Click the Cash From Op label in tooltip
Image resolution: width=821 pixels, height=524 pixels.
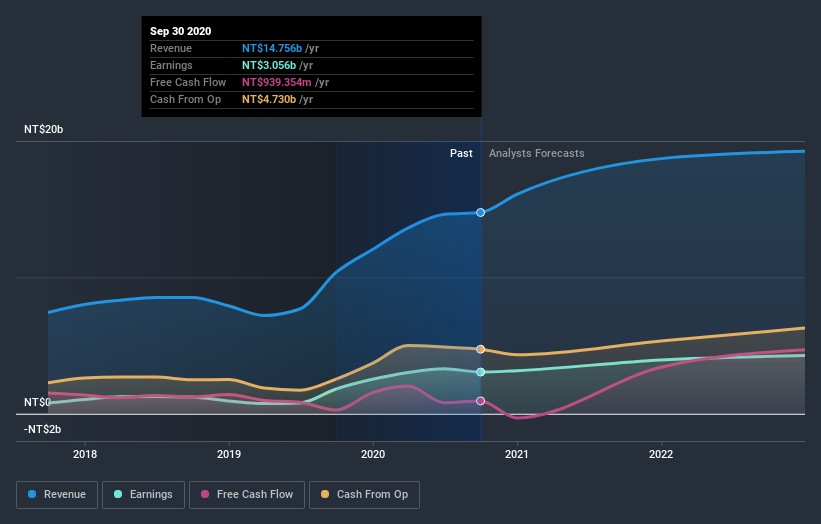coord(185,99)
